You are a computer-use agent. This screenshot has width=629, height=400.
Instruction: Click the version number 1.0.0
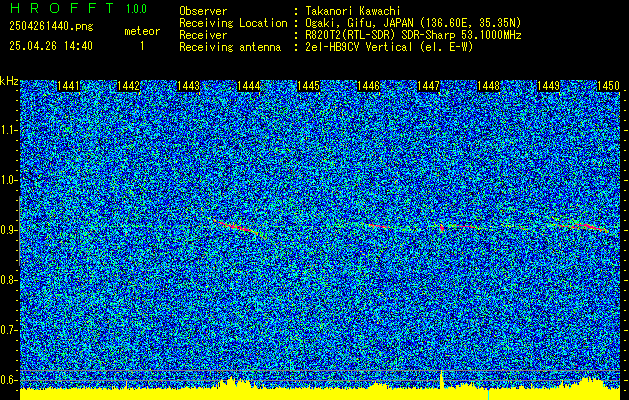[x=136, y=9]
